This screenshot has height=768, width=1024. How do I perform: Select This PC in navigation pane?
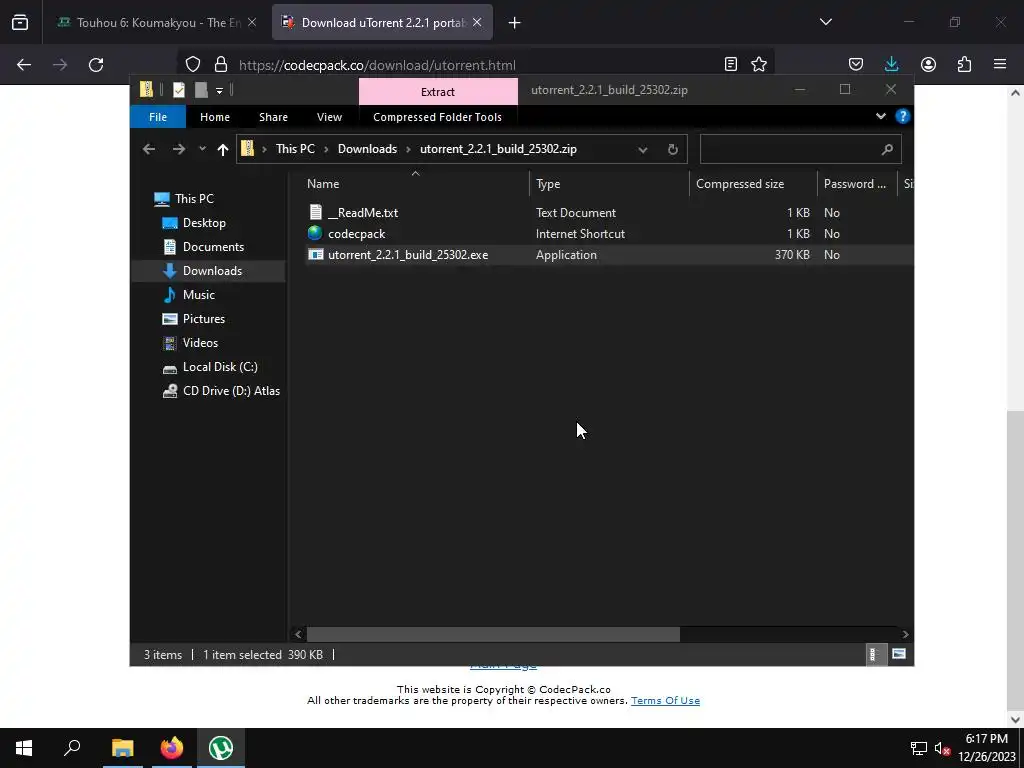194,199
